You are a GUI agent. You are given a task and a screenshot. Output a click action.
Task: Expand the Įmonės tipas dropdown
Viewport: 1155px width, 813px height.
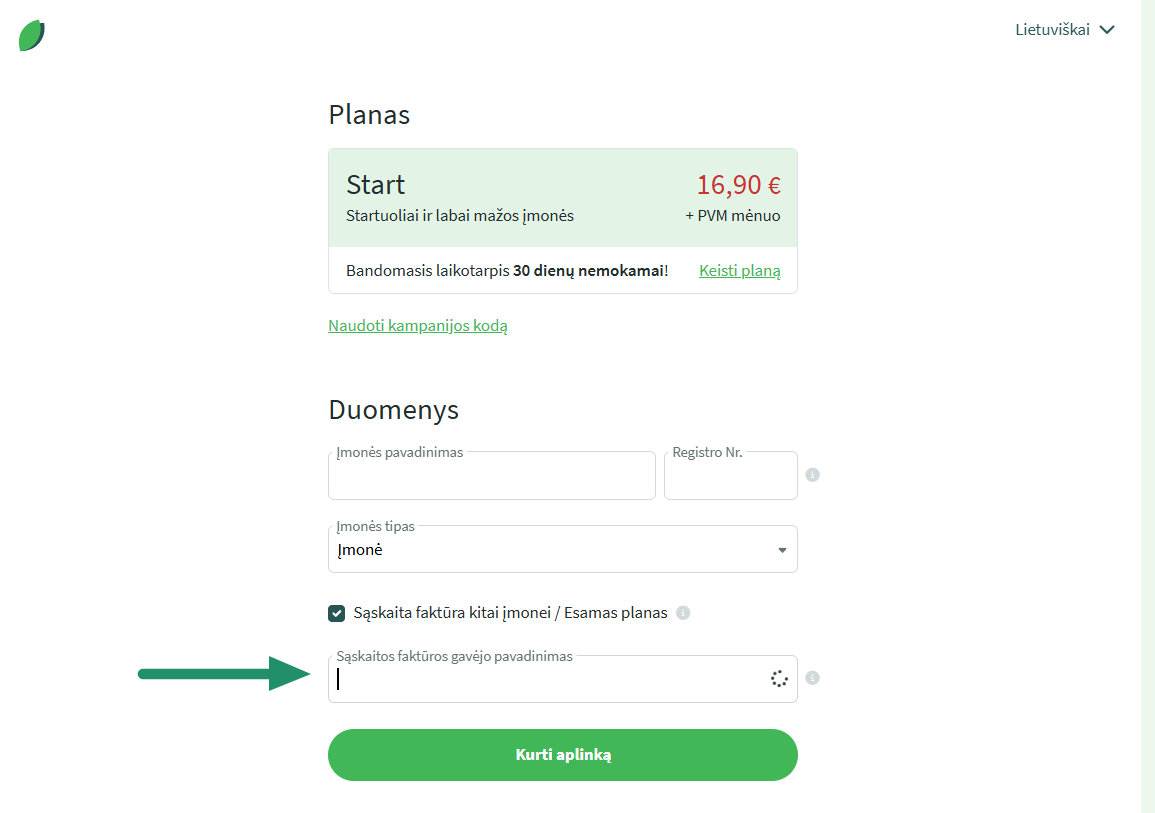[x=563, y=549]
